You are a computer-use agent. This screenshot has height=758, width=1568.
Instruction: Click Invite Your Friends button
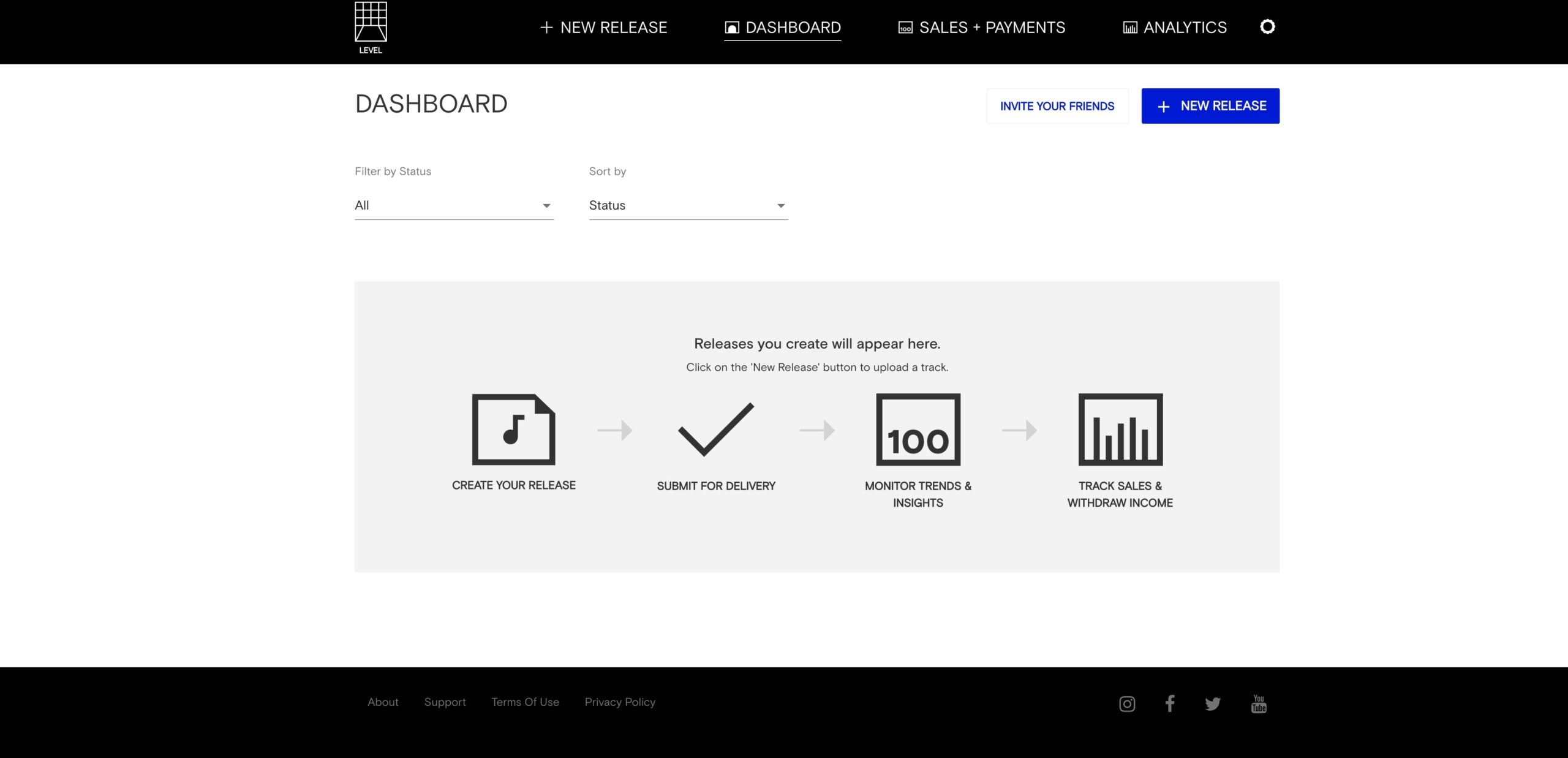1057,106
